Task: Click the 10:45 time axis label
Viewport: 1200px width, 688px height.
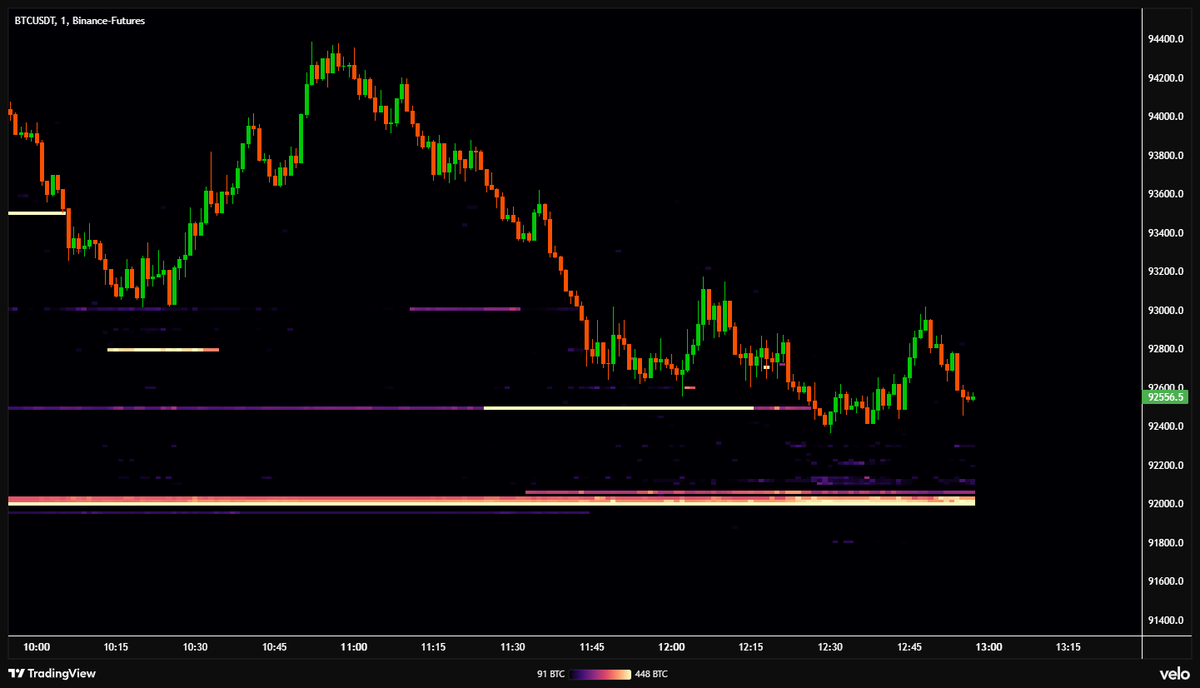Action: [275, 647]
